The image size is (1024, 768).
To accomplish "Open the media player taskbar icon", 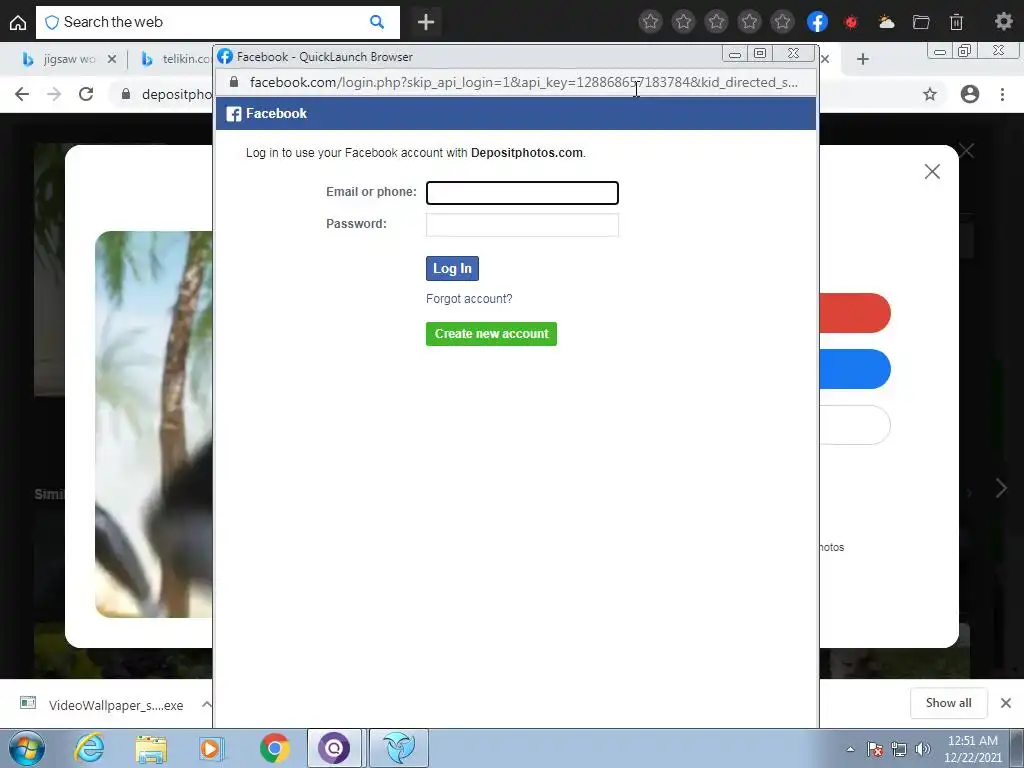I will coord(210,748).
